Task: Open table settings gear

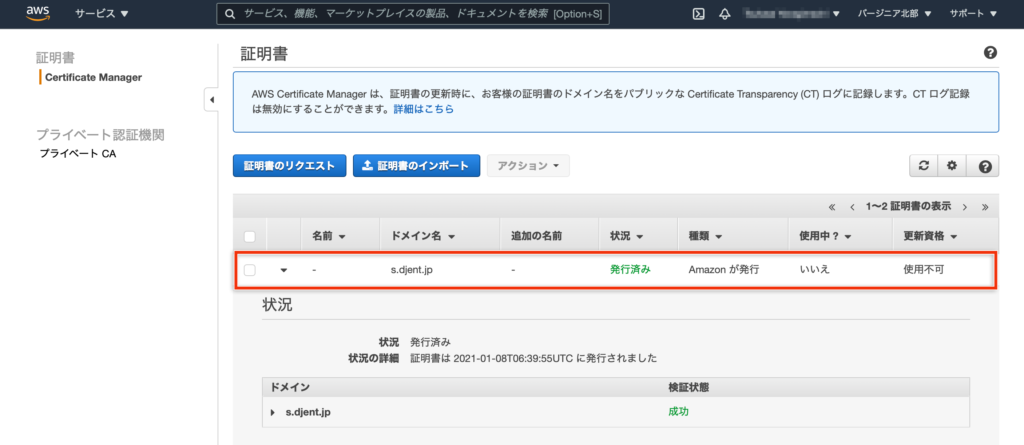Action: coord(952,166)
